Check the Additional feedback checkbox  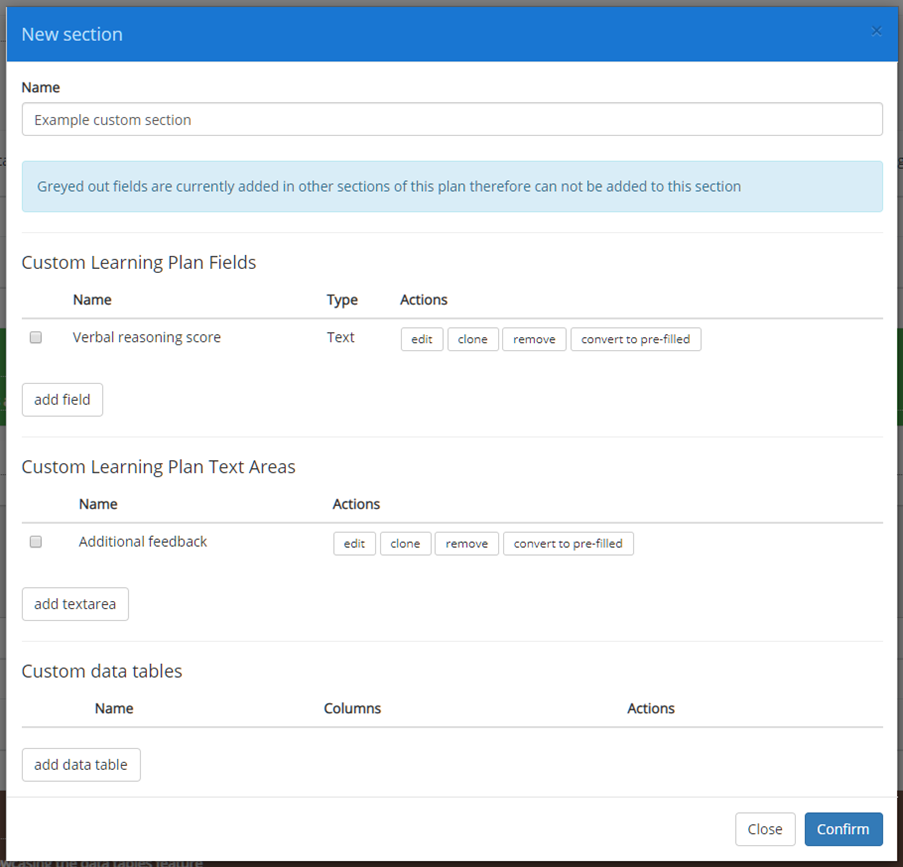35,541
